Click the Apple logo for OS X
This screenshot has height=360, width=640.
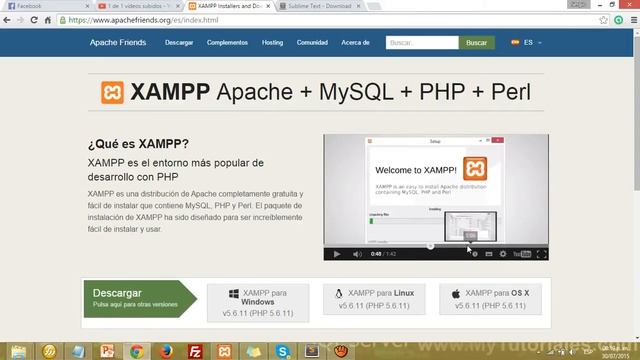(456, 293)
